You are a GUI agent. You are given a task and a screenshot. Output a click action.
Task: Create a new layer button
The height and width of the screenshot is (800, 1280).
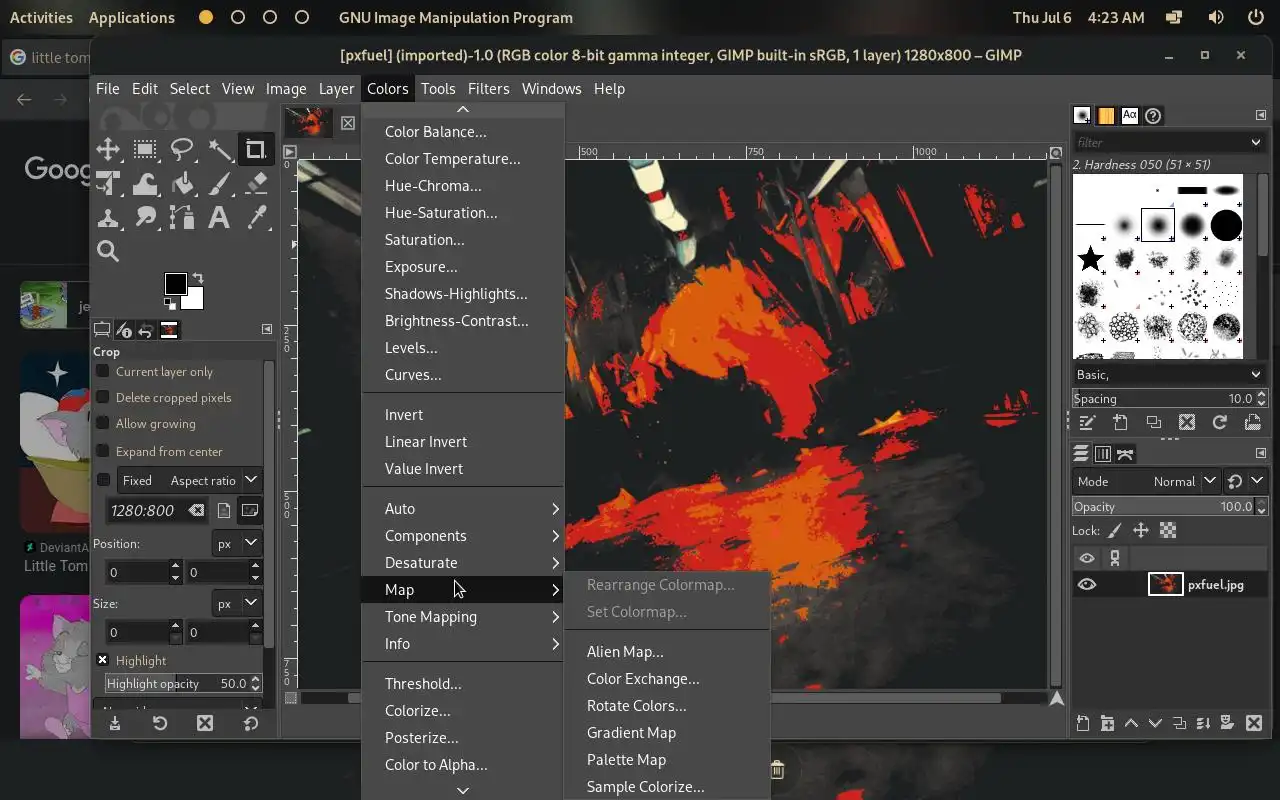pos(1083,723)
